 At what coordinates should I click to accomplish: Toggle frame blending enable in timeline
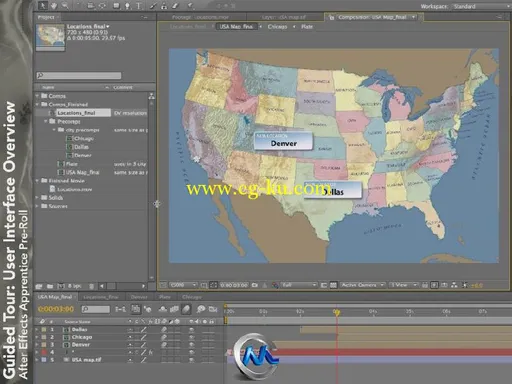click(174, 309)
